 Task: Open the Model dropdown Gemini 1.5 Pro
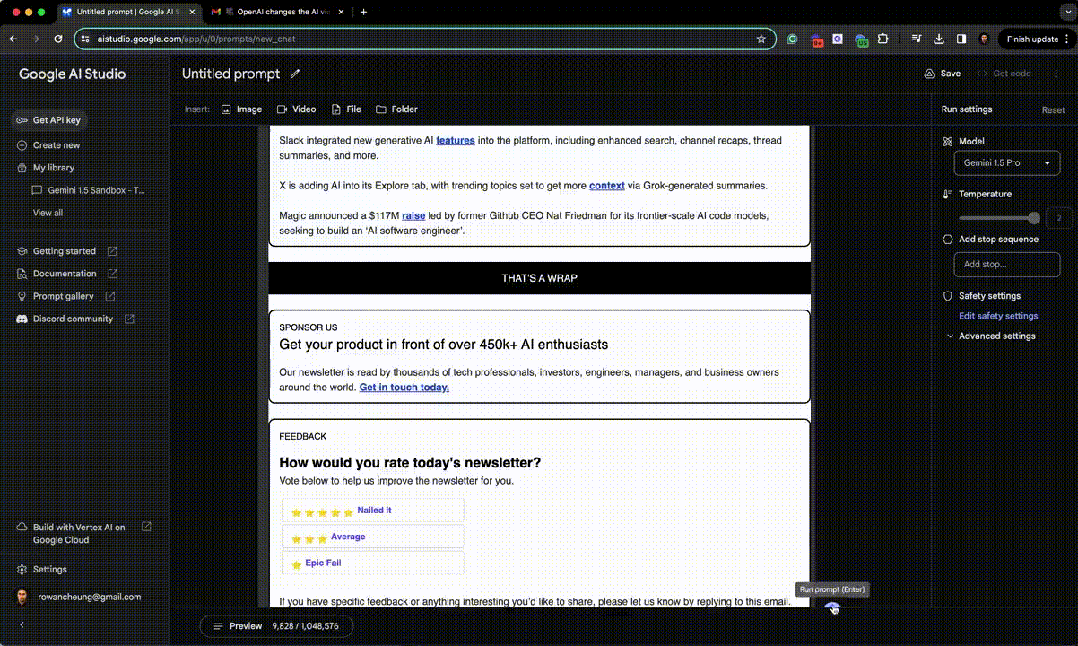[1006, 162]
